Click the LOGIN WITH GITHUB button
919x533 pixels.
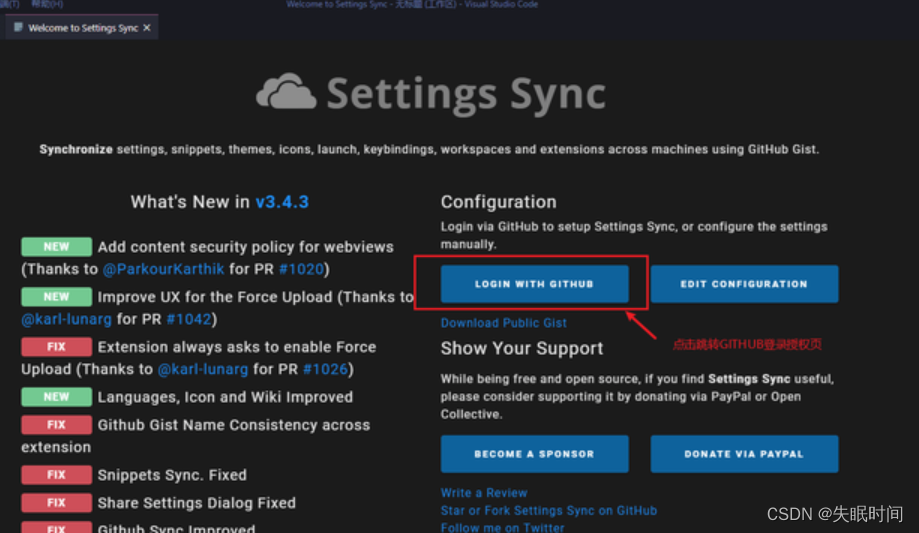coord(535,284)
